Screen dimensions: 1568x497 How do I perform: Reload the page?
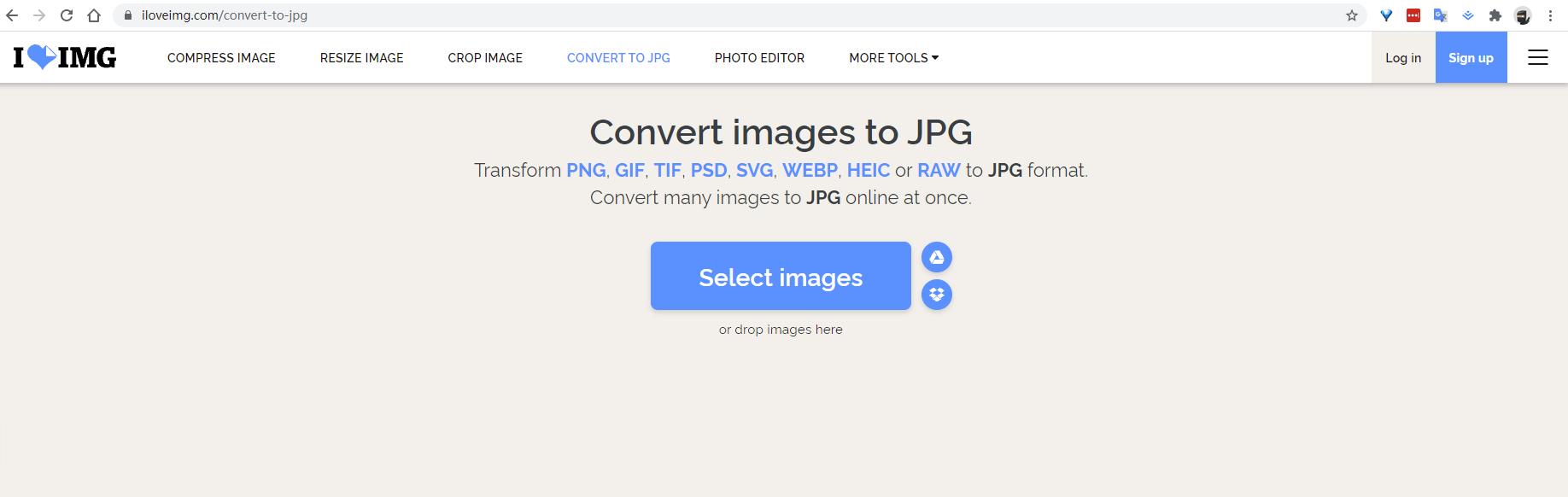tap(67, 15)
